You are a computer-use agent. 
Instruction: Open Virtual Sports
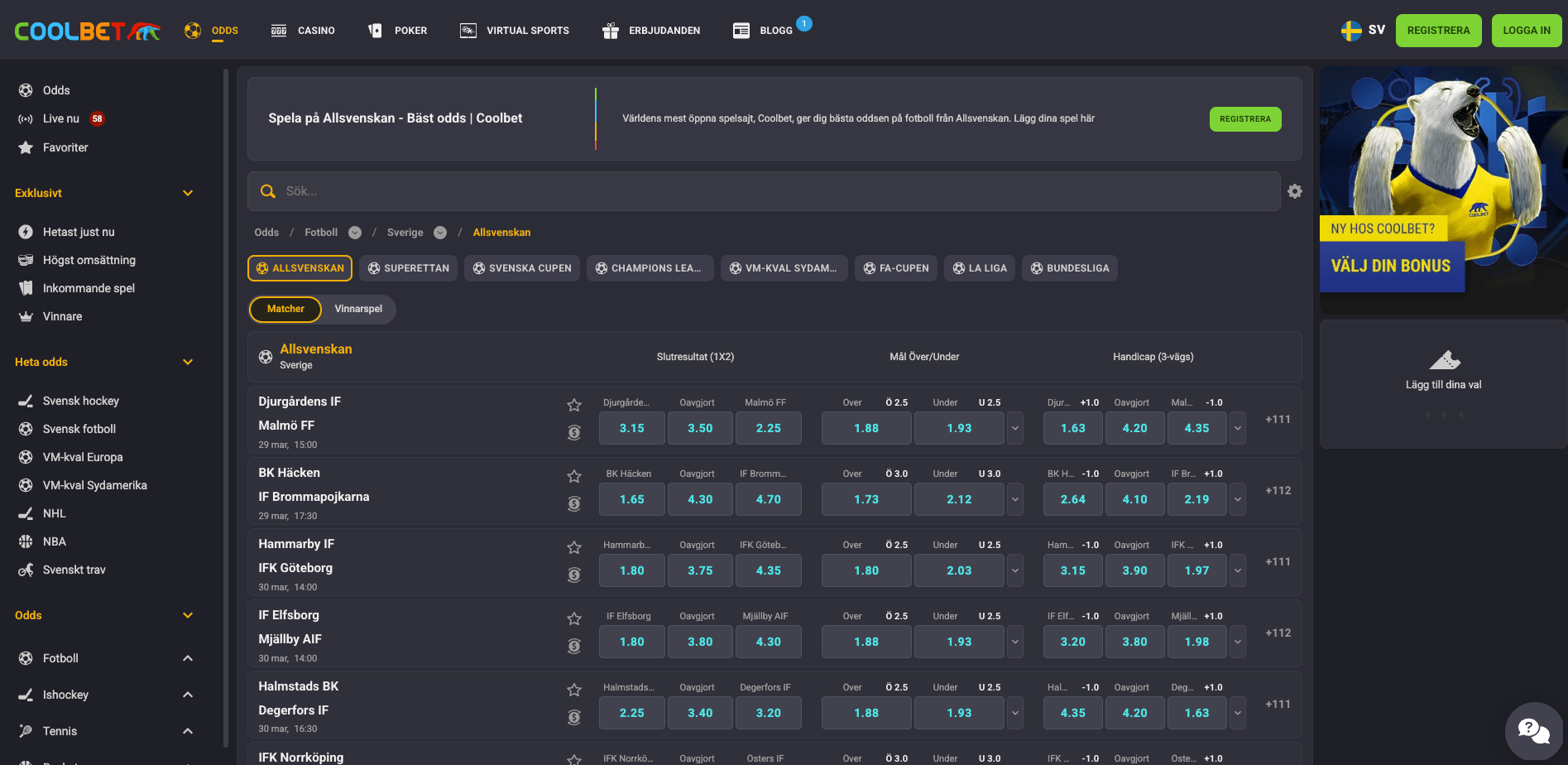click(x=515, y=31)
